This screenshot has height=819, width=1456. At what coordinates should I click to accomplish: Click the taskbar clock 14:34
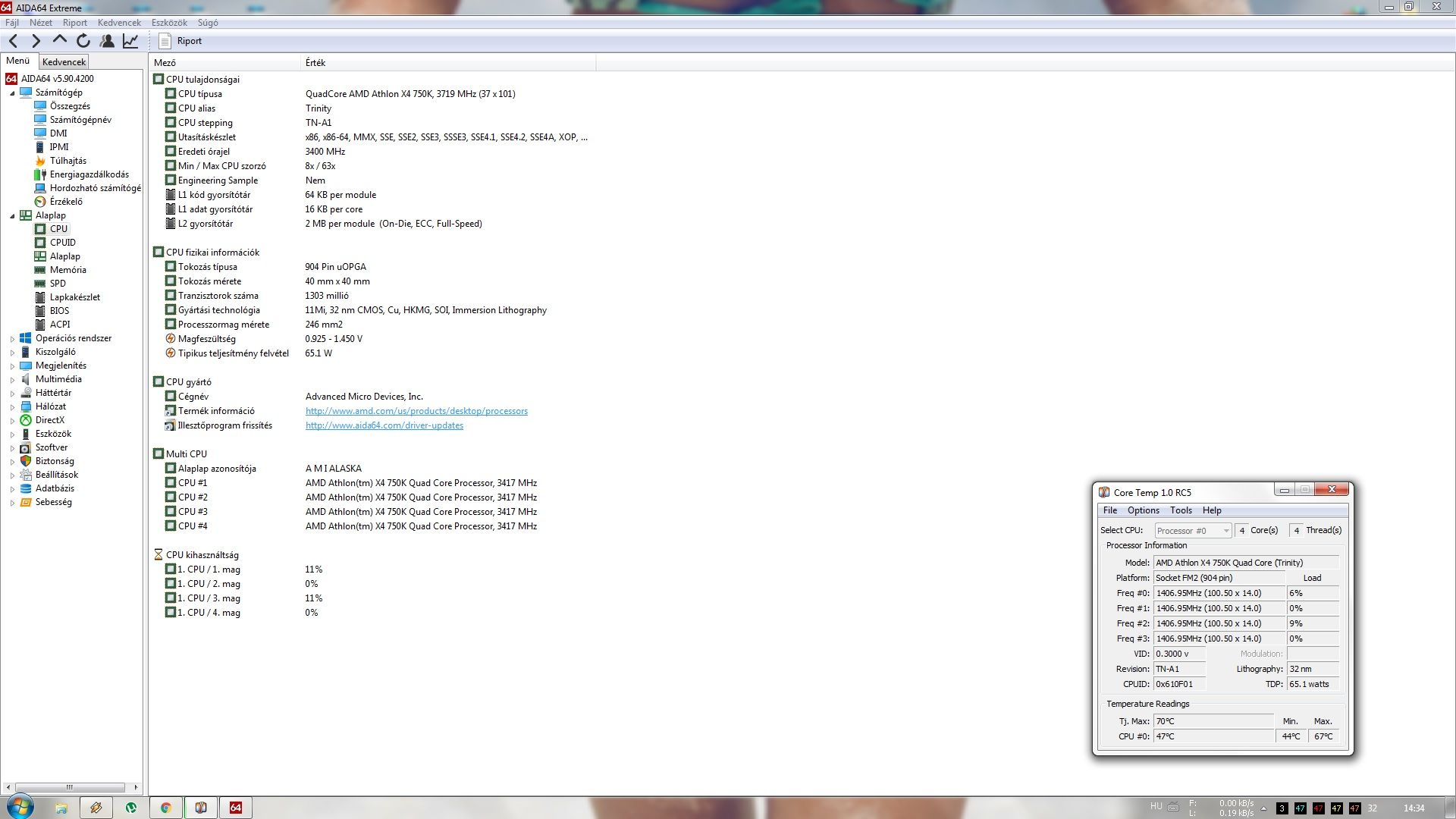coord(1414,808)
